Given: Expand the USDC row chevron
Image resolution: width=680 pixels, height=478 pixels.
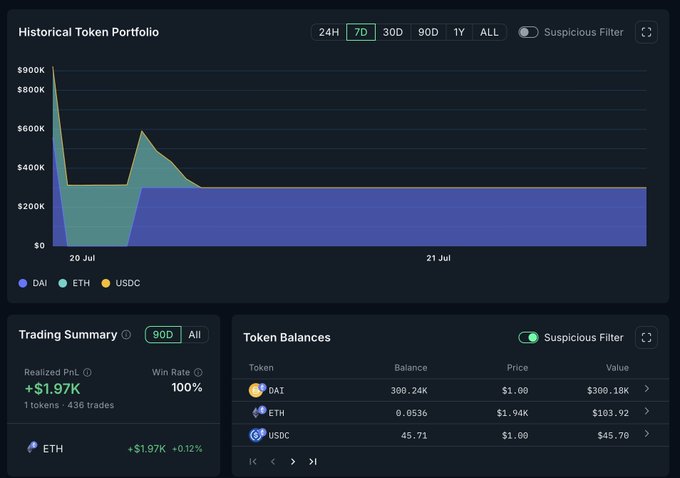Looking at the screenshot, I should 647,434.
